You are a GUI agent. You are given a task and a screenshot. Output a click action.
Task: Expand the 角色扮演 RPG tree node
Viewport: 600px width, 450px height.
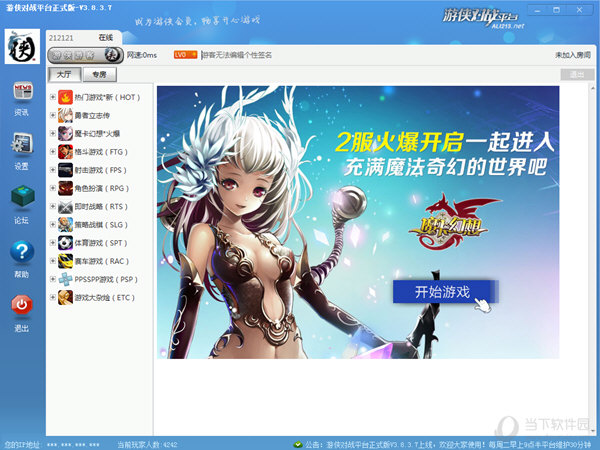point(53,188)
